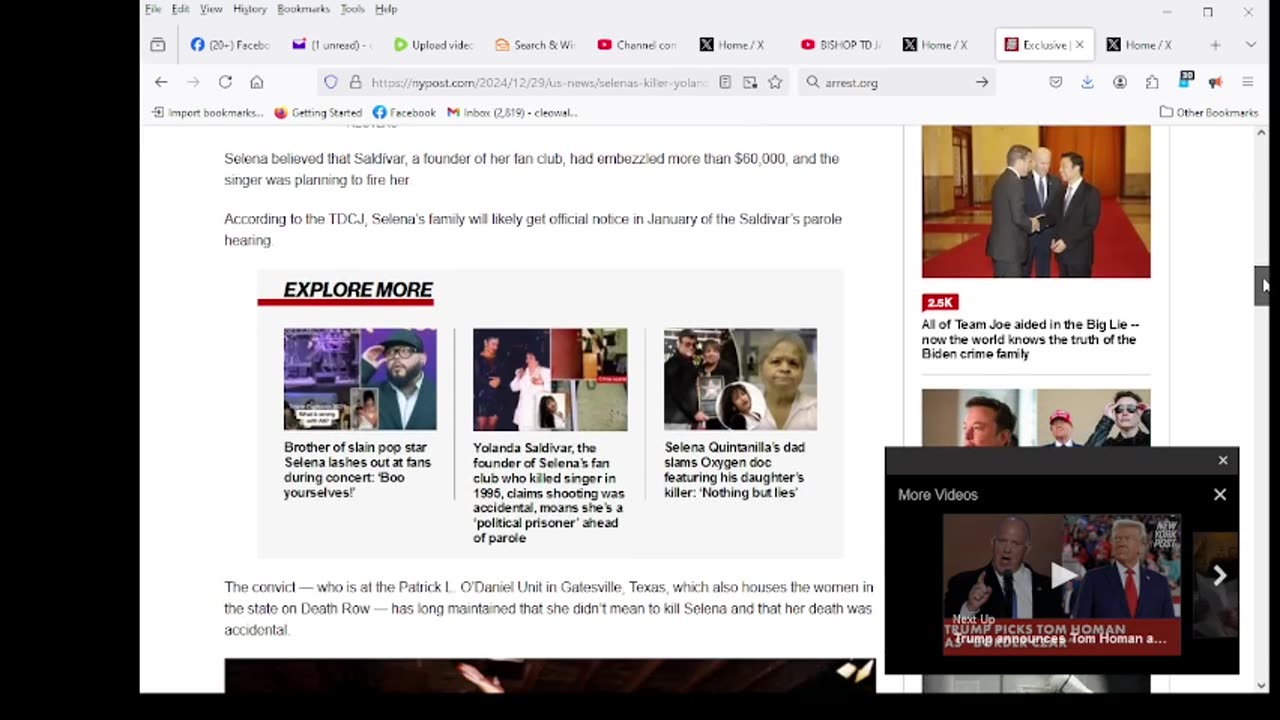Open the Getting Started bookmark
Screen dimensions: 1280x720
[x=317, y=112]
